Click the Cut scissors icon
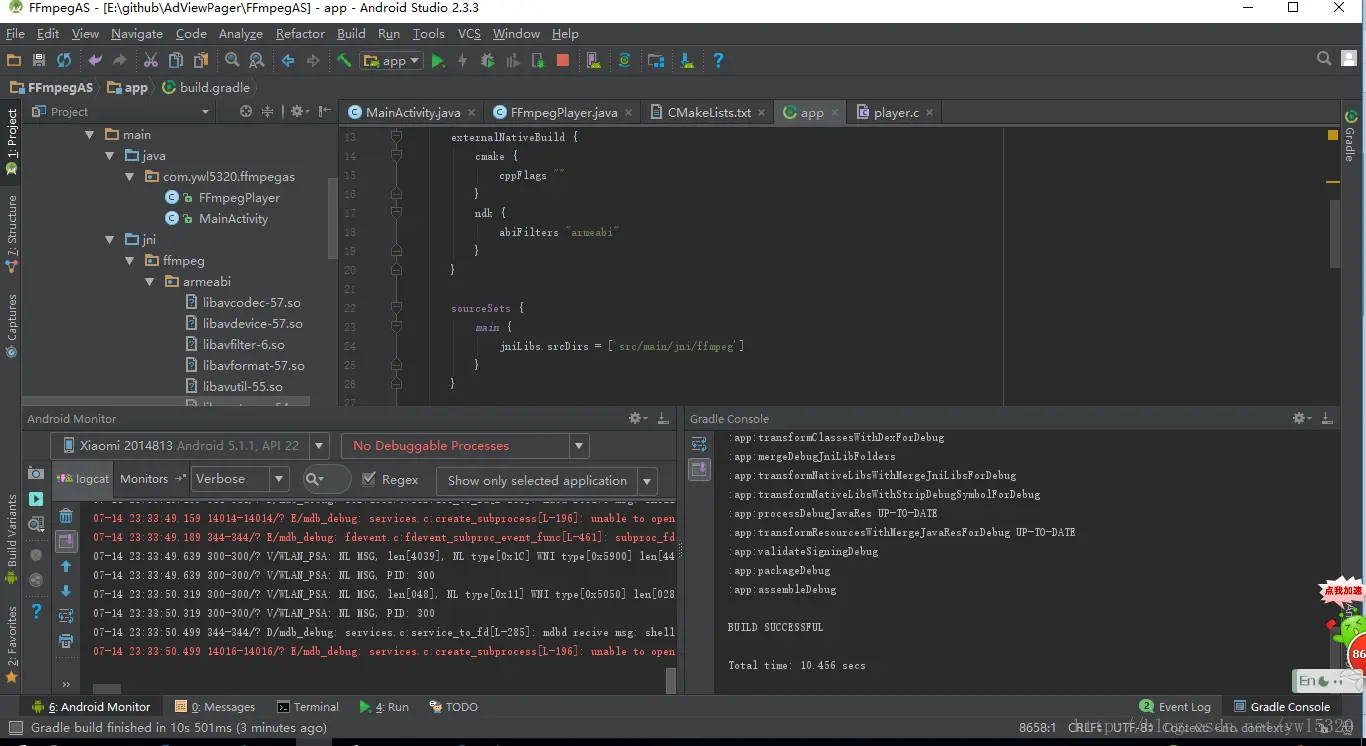 tap(151, 61)
